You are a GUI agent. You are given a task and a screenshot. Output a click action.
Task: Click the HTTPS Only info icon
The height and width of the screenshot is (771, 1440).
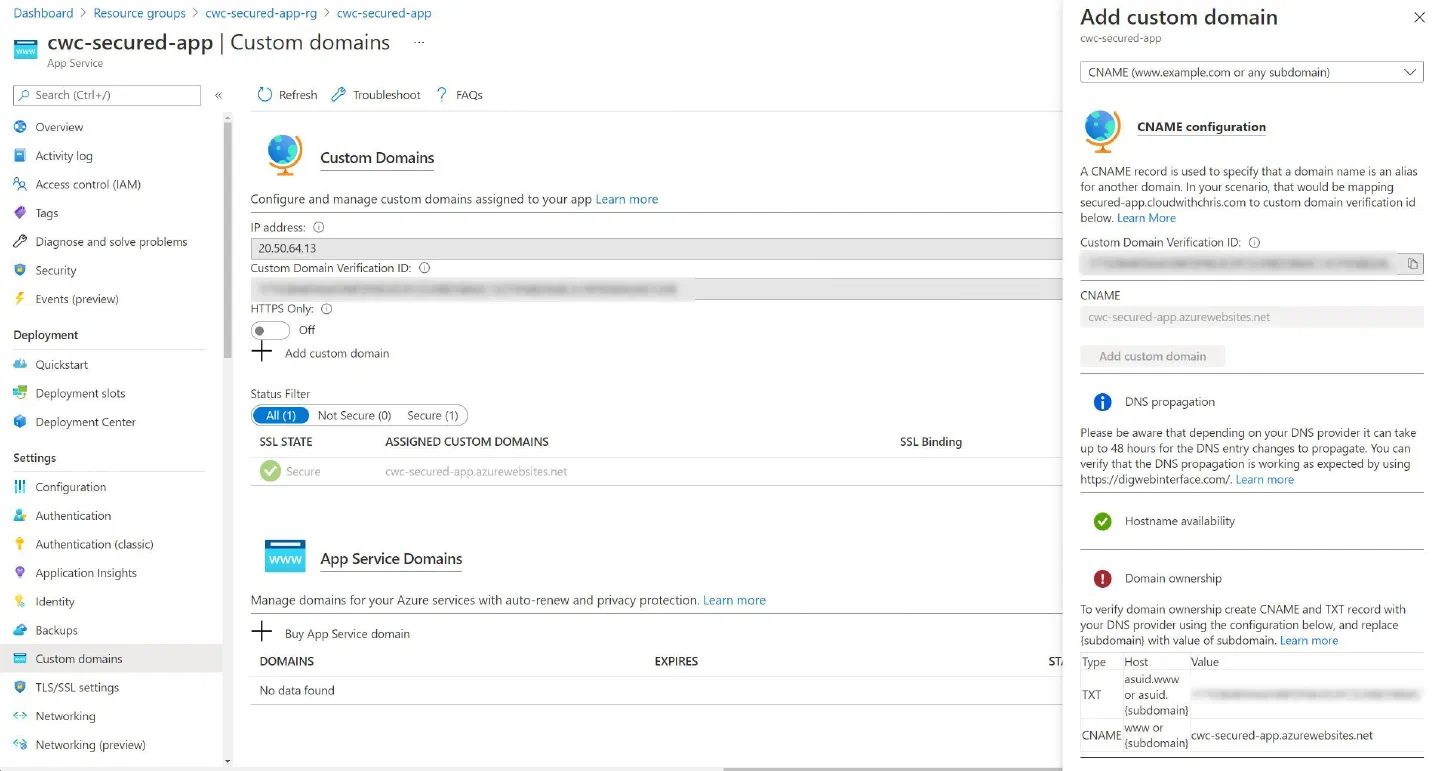[x=327, y=309]
